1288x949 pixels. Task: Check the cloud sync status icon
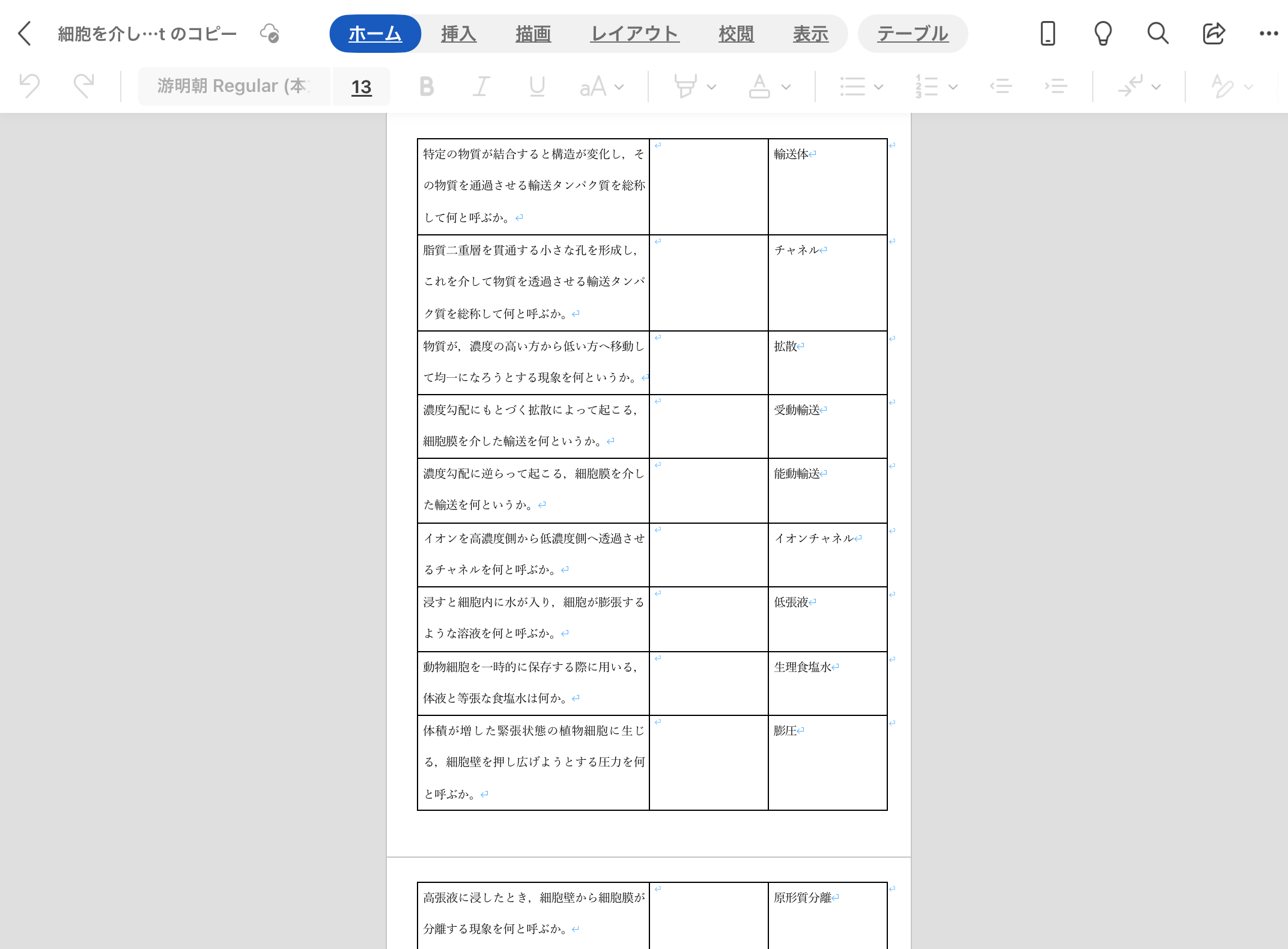tap(270, 34)
